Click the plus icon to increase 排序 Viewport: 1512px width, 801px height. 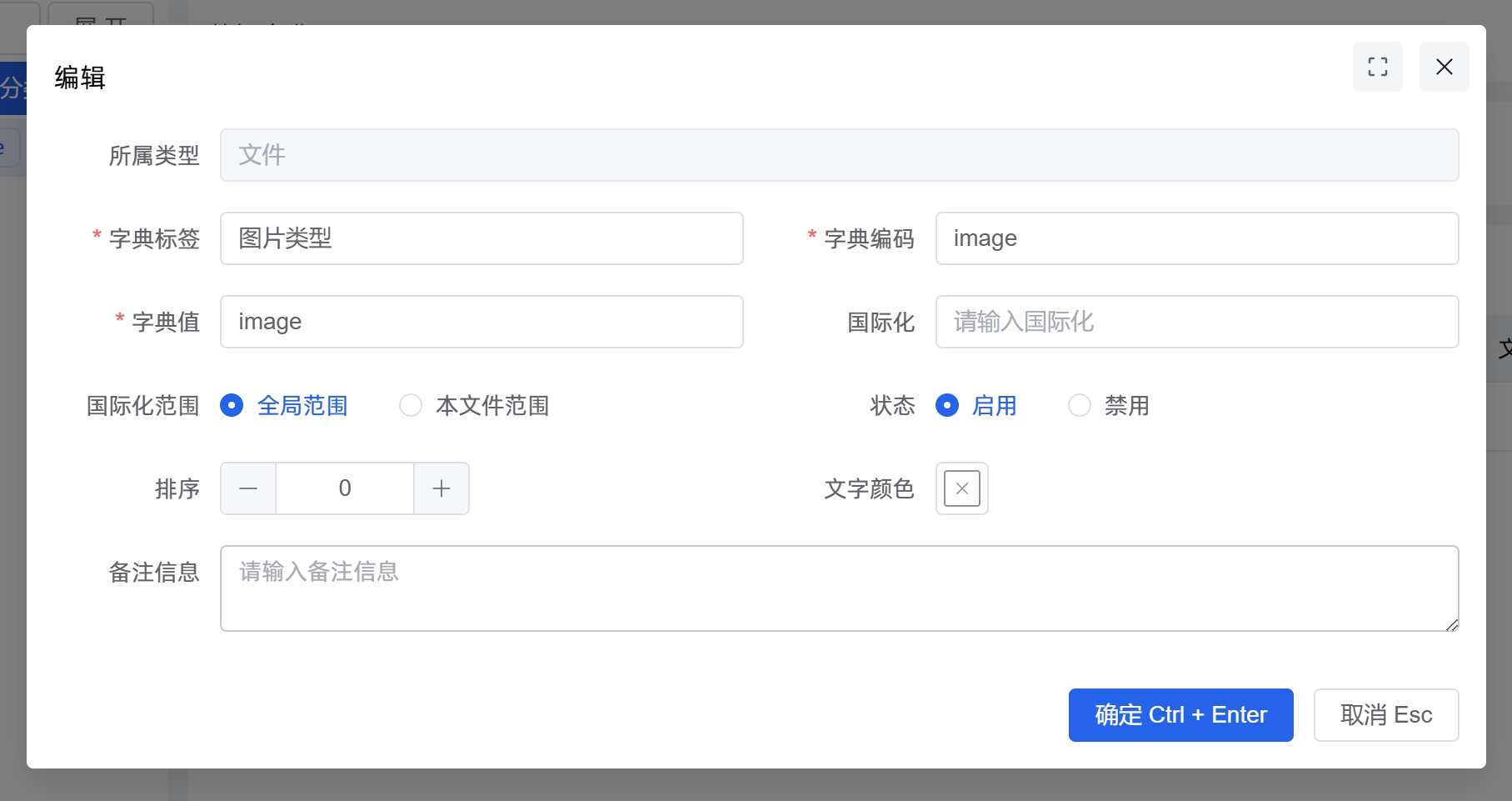click(442, 488)
